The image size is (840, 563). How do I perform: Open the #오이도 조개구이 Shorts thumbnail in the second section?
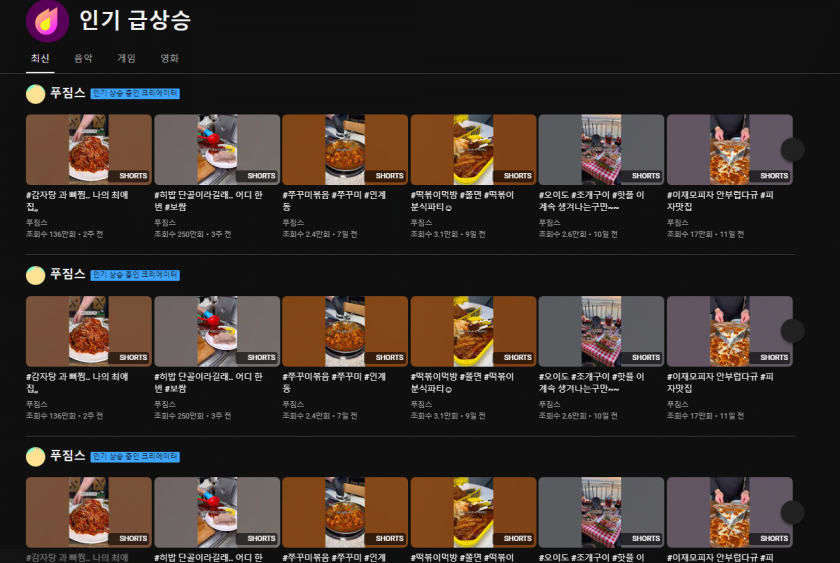pos(601,331)
